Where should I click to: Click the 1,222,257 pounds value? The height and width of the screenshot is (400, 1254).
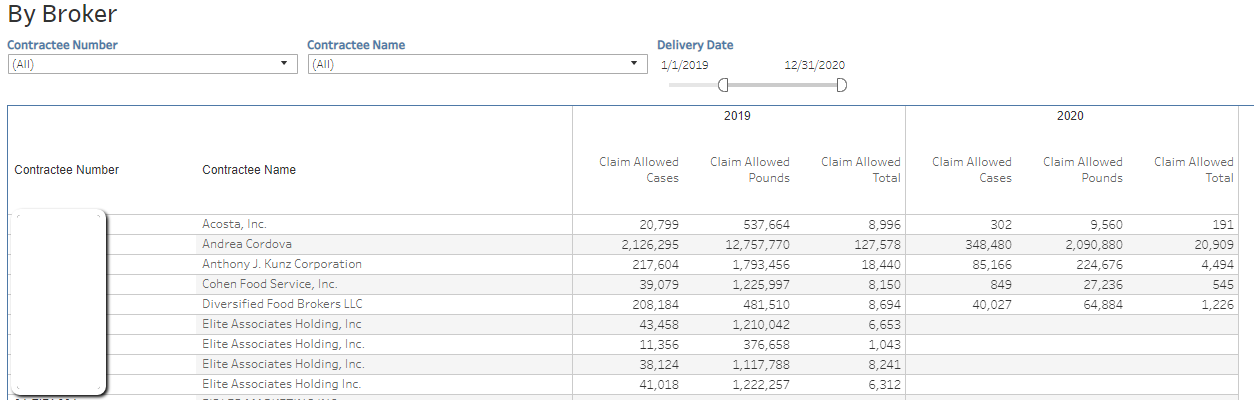point(761,385)
